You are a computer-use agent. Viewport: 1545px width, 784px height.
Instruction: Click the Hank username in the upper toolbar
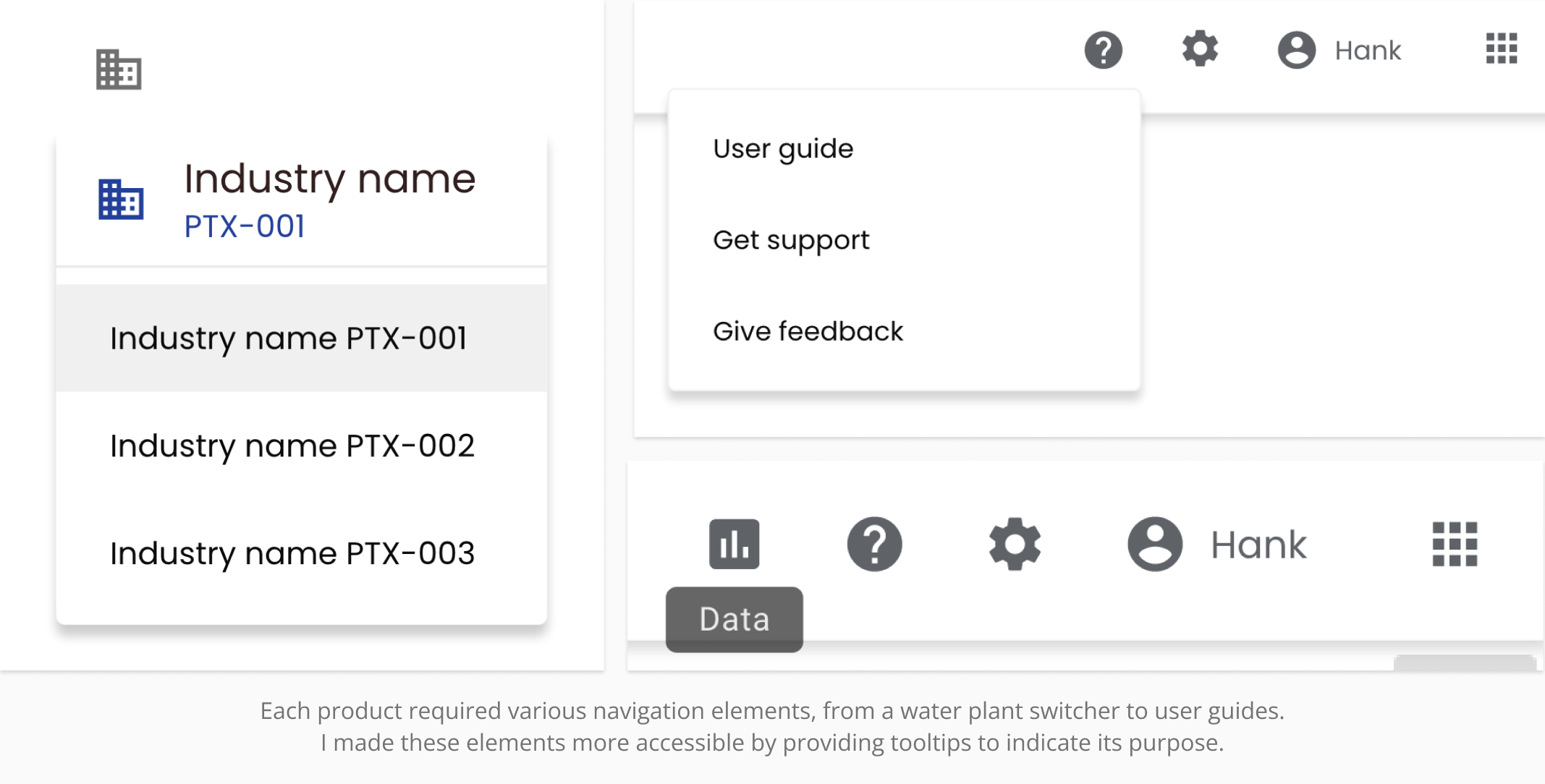coord(1368,51)
